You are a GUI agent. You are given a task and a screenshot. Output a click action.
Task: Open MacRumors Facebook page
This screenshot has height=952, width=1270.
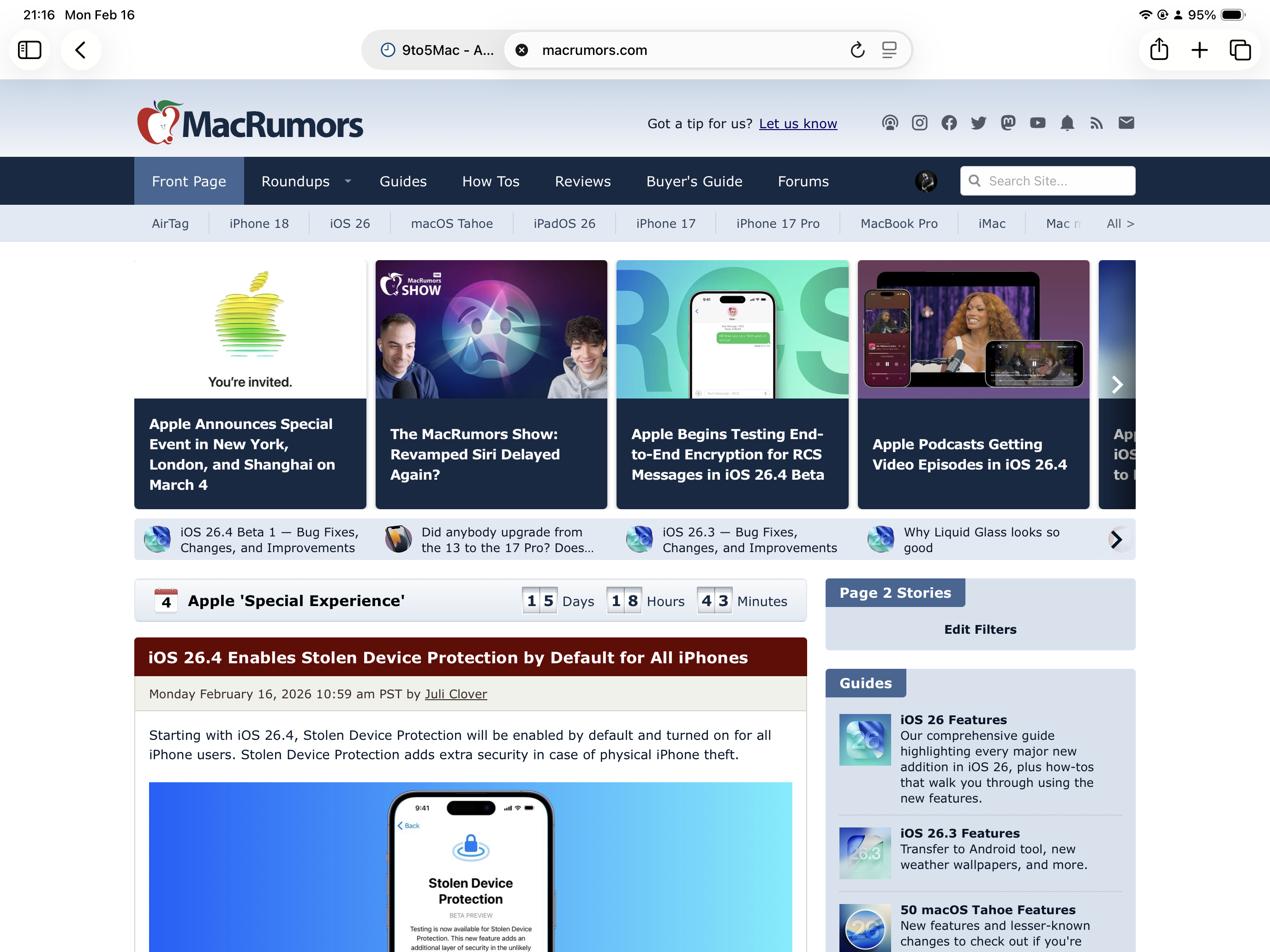tap(949, 123)
